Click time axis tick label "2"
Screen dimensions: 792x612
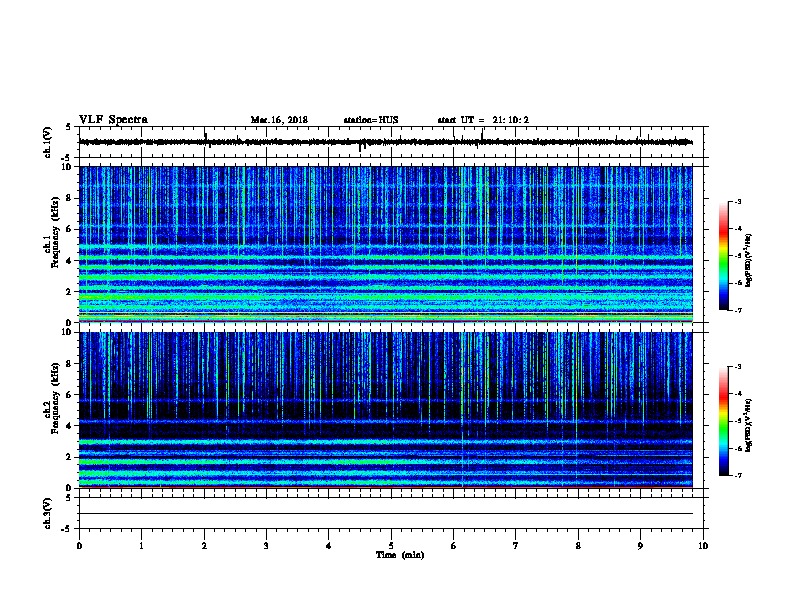point(204,545)
